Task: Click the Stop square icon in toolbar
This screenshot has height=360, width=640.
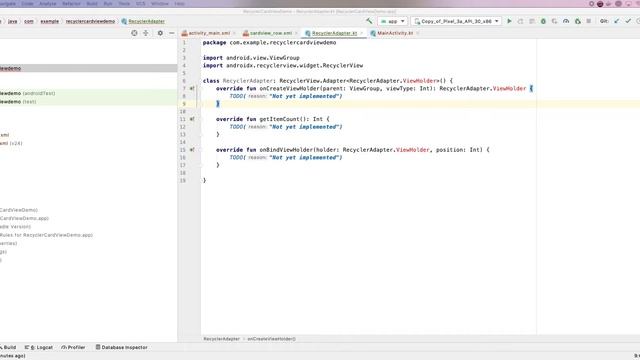Action: pos(589,21)
